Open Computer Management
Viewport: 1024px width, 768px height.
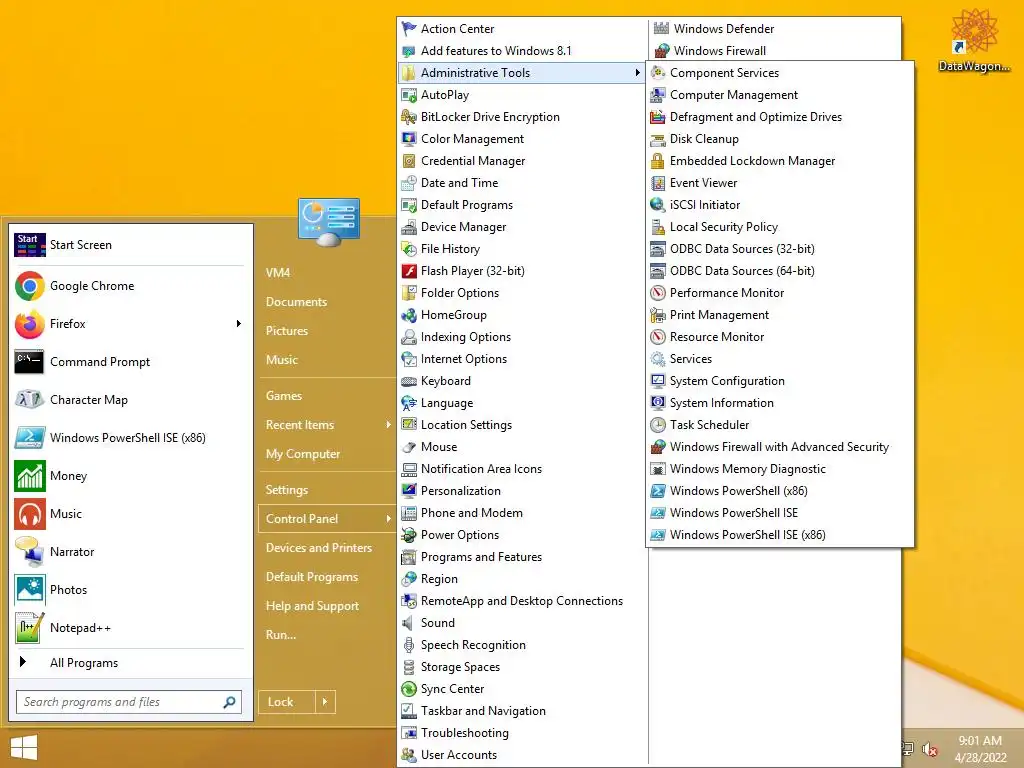coord(733,95)
